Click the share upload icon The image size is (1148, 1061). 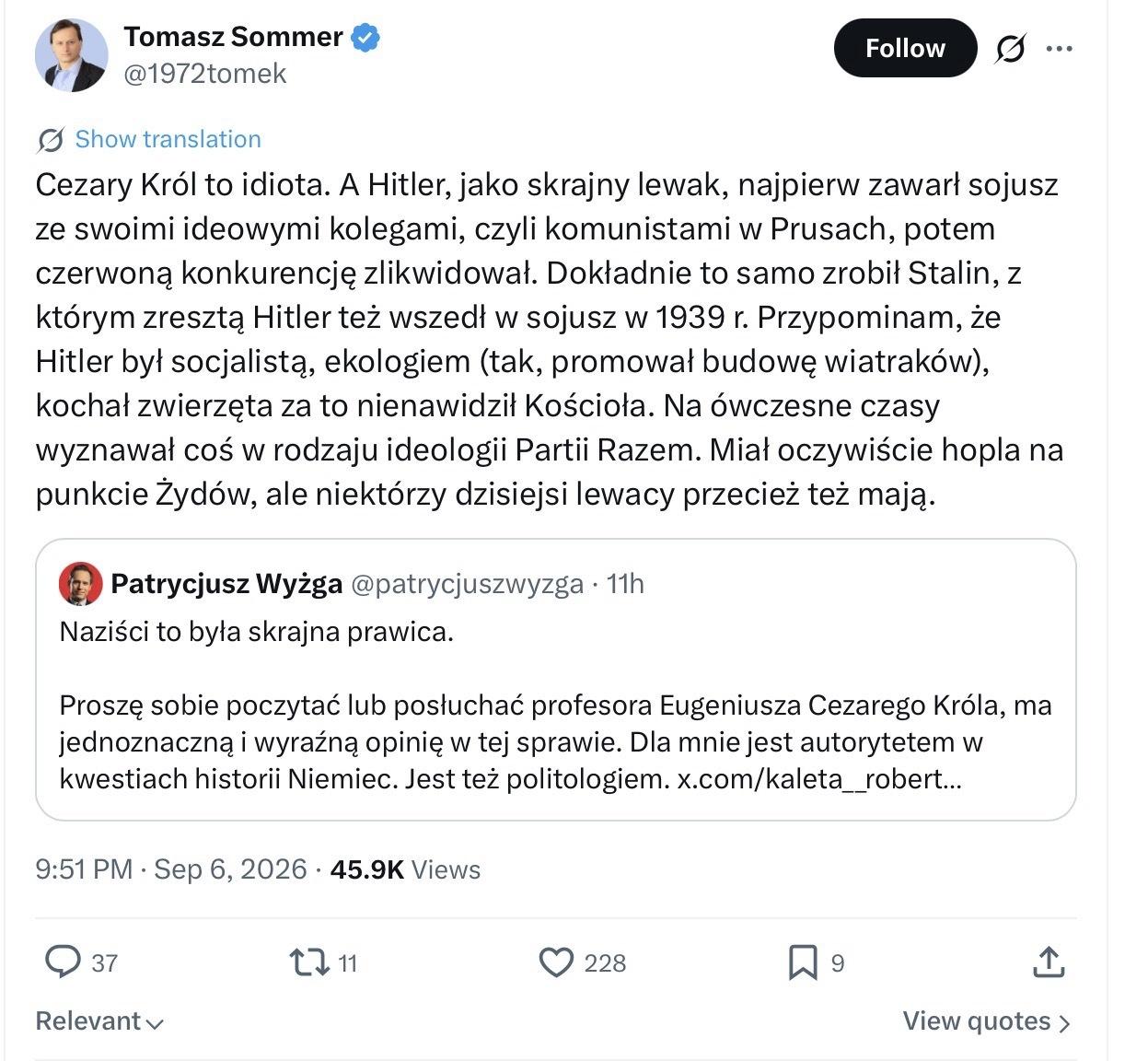click(1049, 962)
